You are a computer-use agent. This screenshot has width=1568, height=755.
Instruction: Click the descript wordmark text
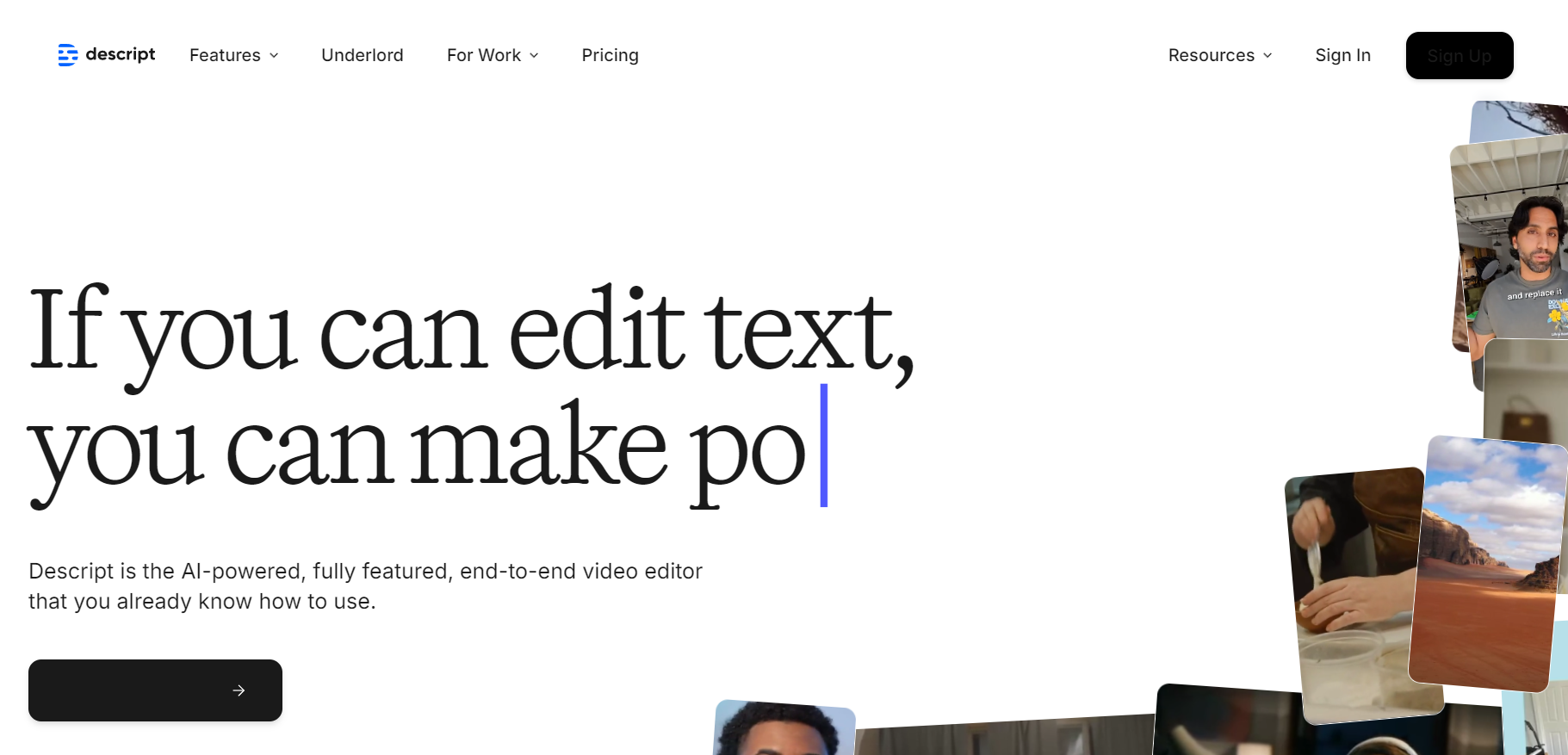121,54
